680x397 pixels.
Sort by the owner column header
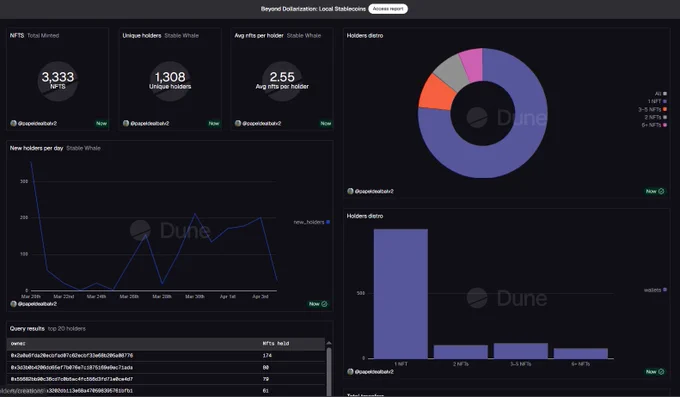tap(18, 343)
